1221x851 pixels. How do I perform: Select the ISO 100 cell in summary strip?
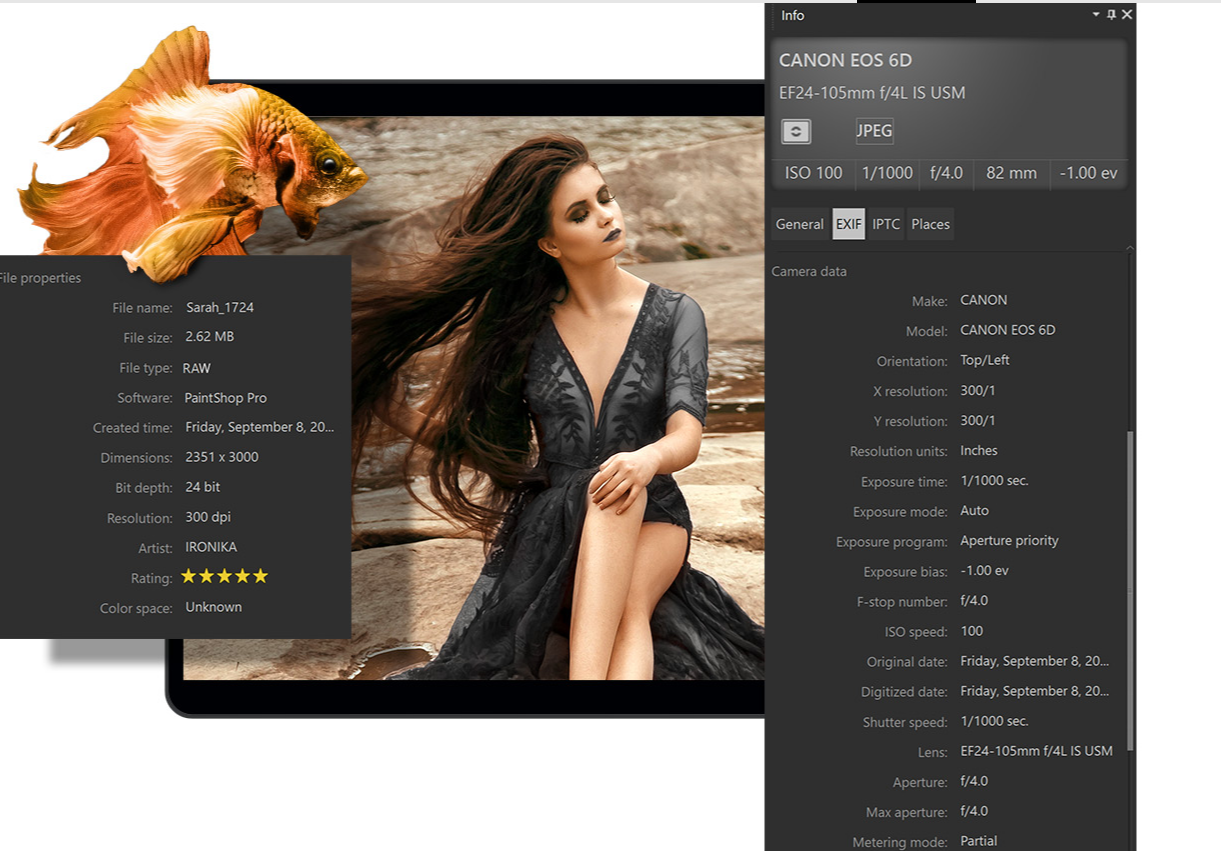[813, 173]
